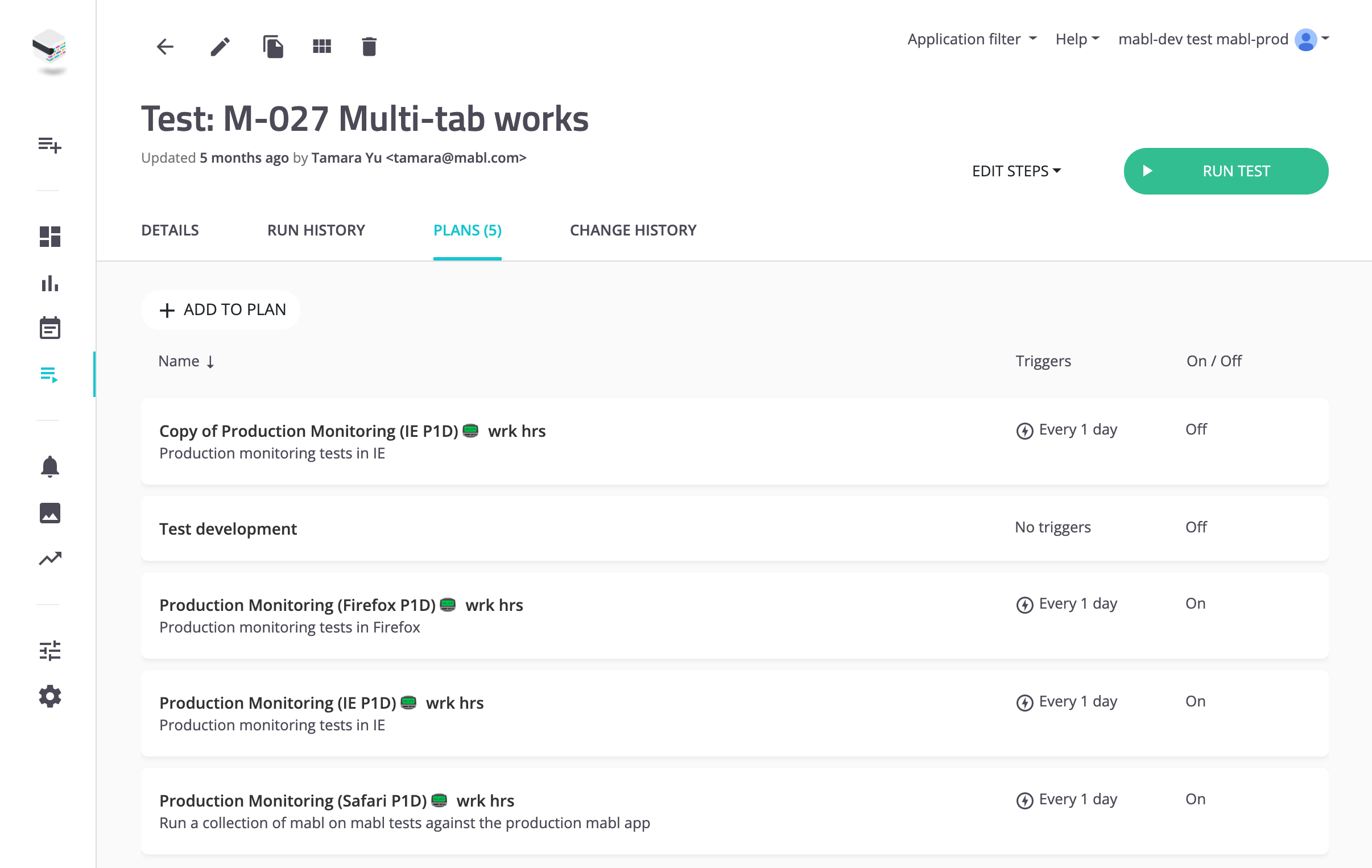Click trigger icon for Firefox P1D plan
This screenshot has width=1372, height=868.
point(1024,605)
